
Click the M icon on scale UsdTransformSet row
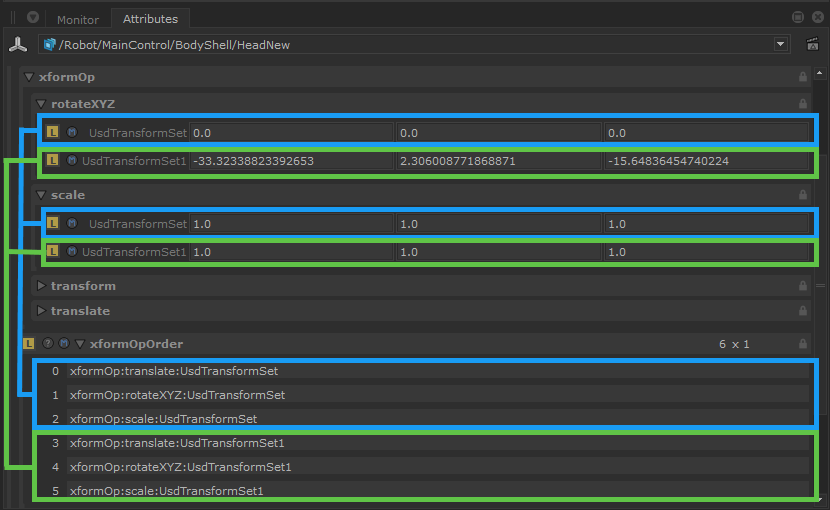[72, 224]
